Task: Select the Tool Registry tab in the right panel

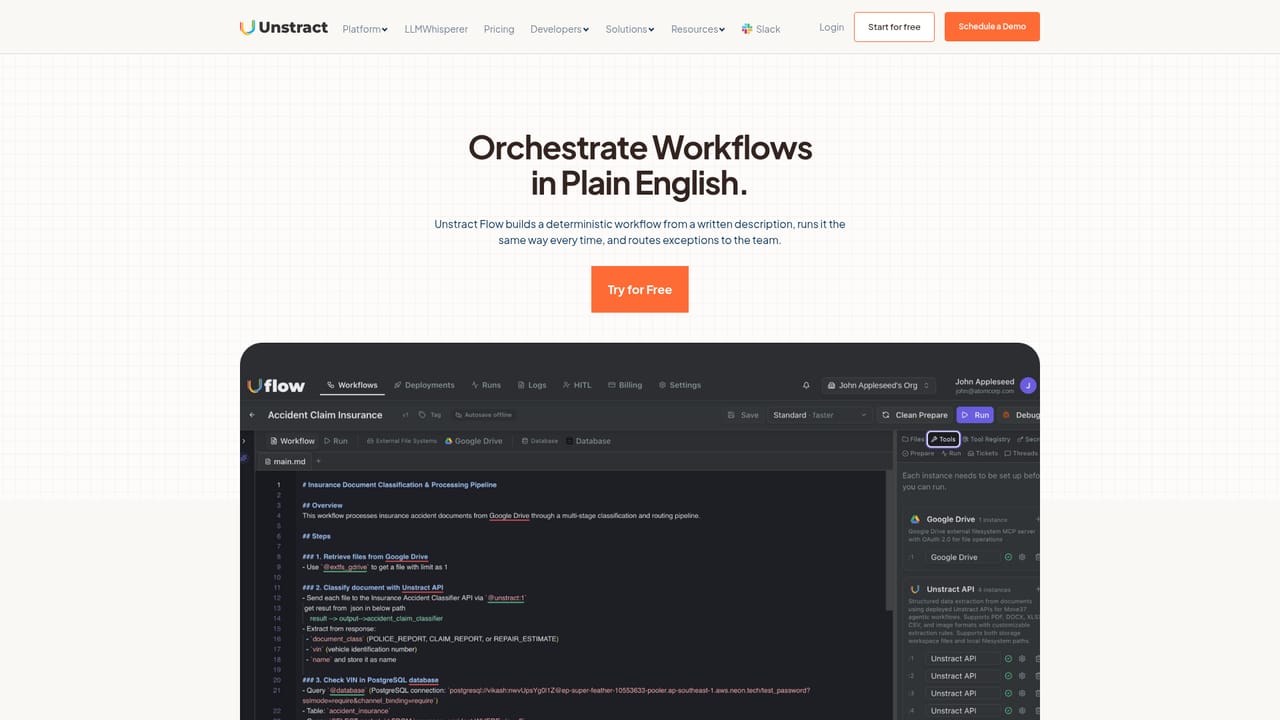Action: pyautogui.click(x=986, y=439)
